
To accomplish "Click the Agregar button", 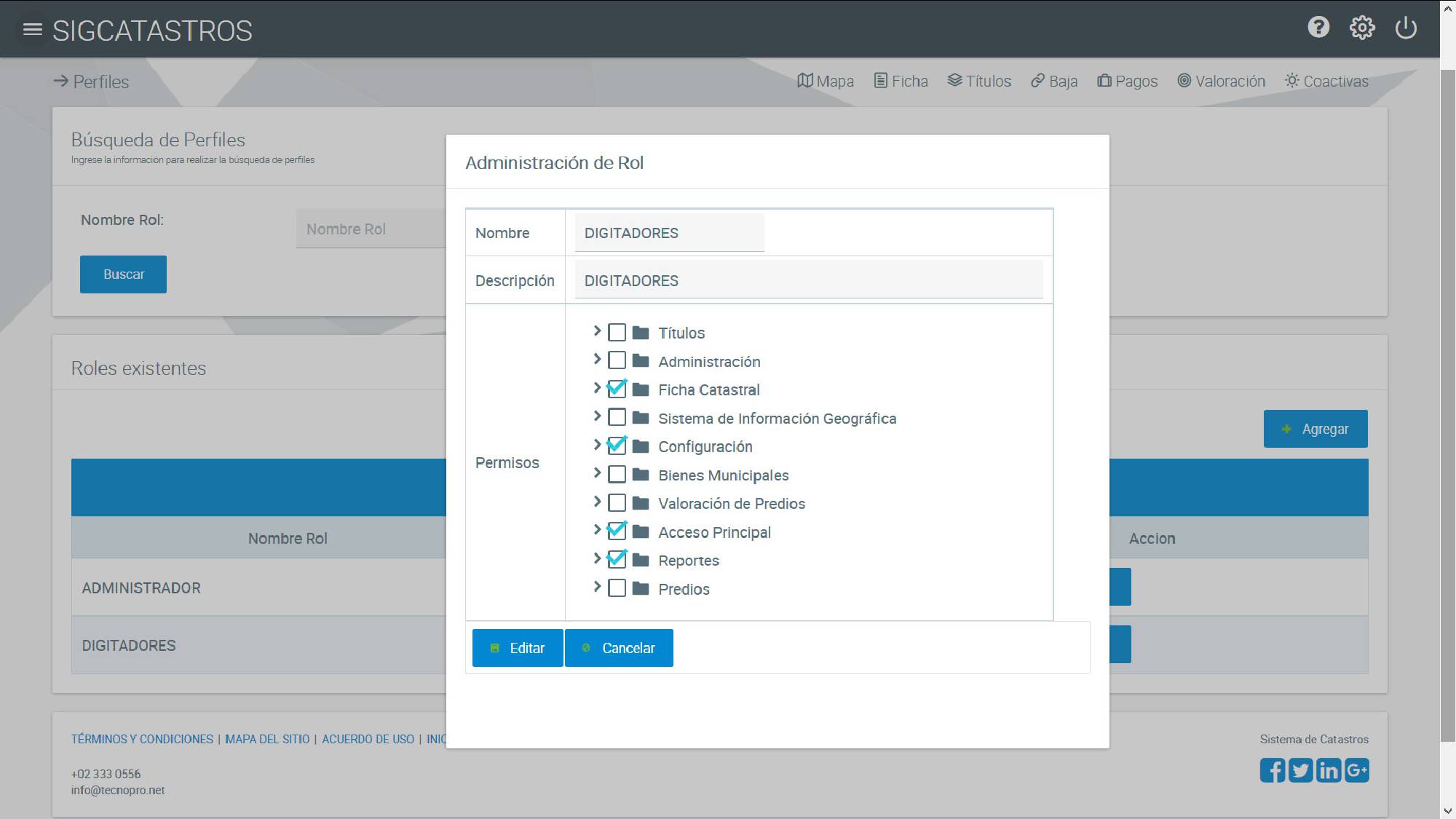I will point(1315,429).
